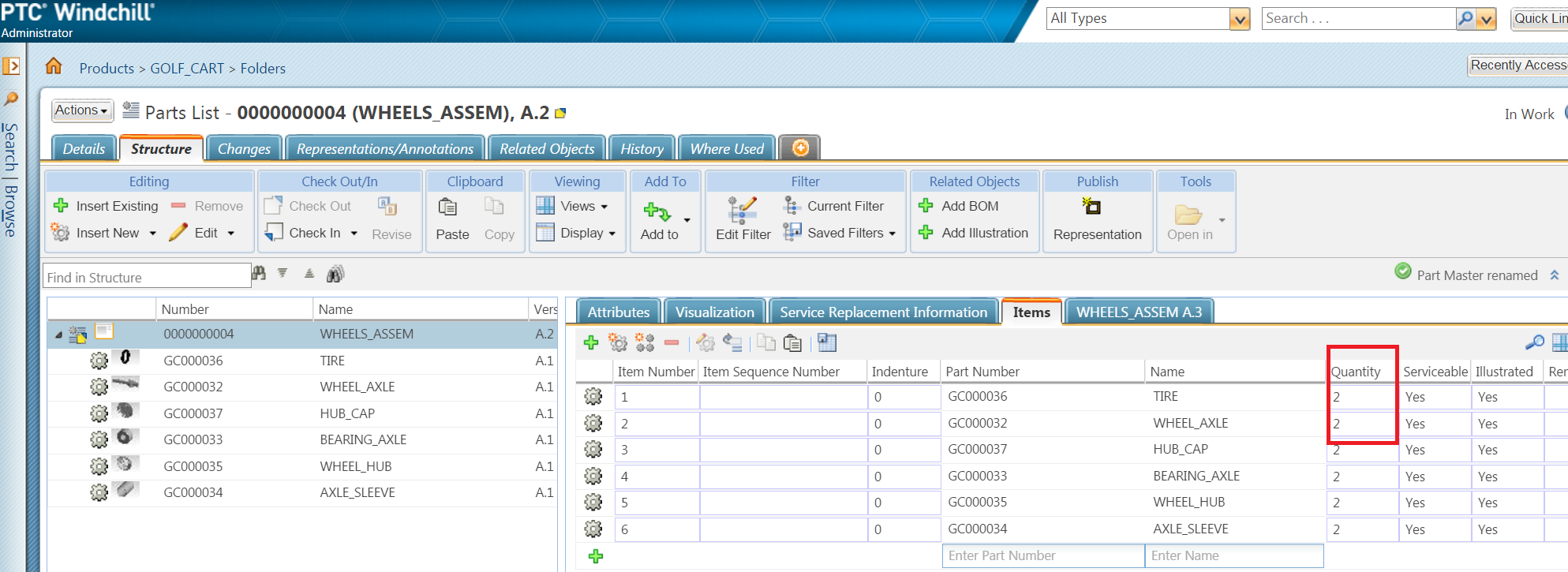The width and height of the screenshot is (1568, 572).
Task: Open the Add to dropdown arrow
Action: pos(687,220)
